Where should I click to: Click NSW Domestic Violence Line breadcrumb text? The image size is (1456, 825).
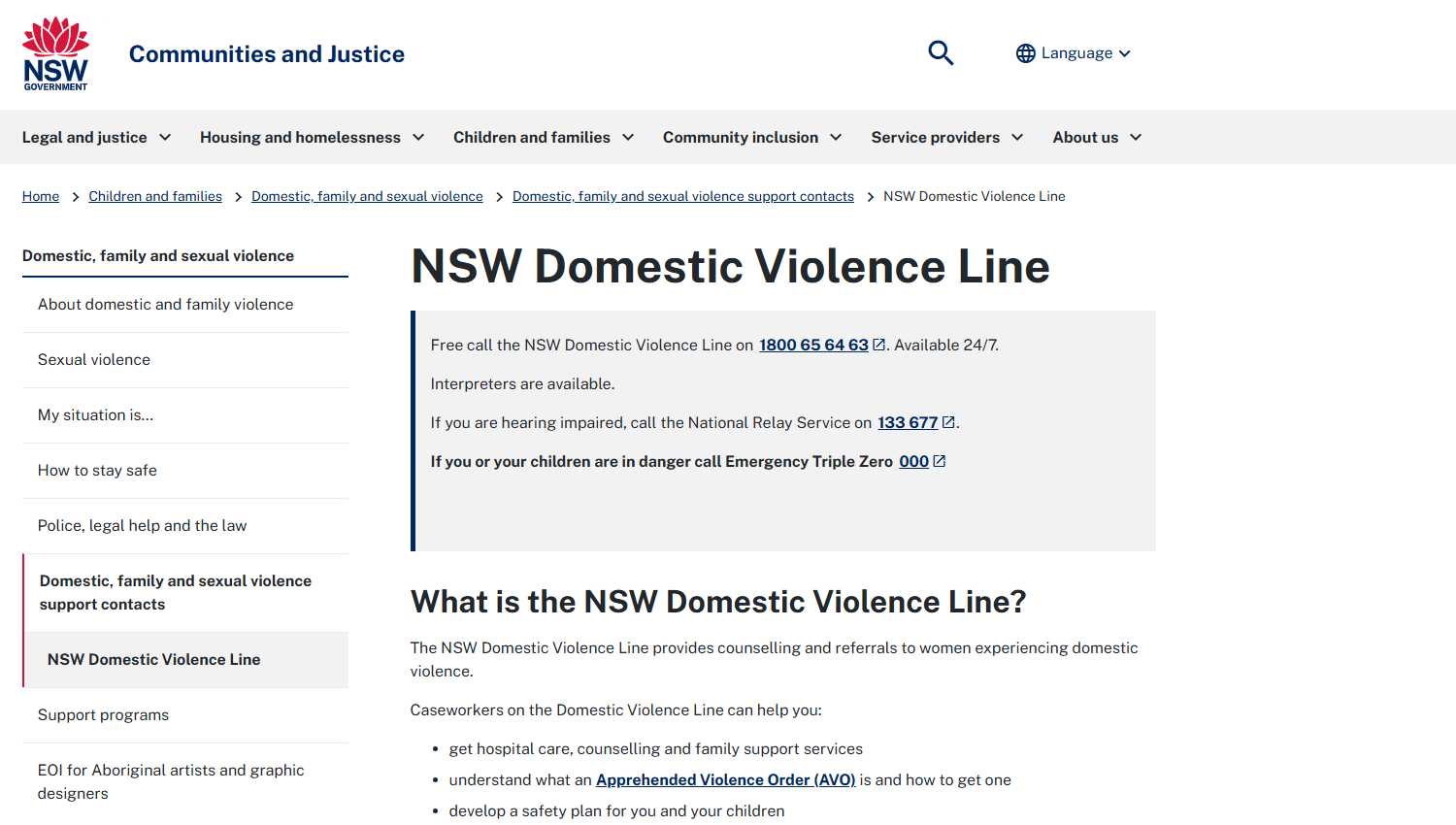tap(974, 196)
